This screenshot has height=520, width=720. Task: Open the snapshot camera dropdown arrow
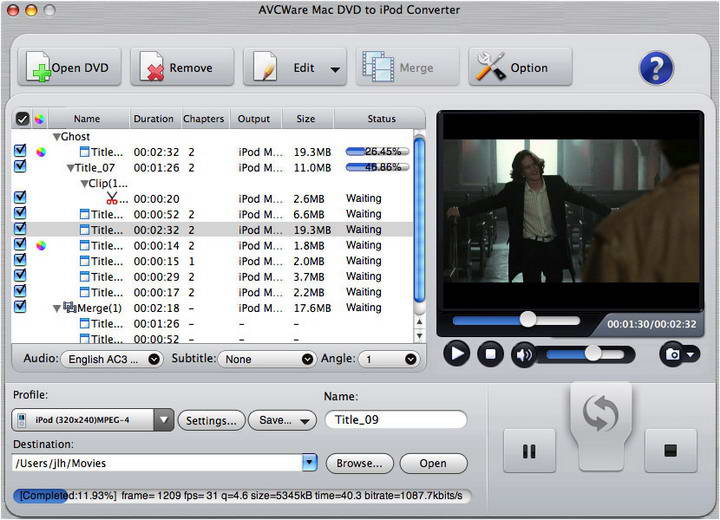pos(691,355)
